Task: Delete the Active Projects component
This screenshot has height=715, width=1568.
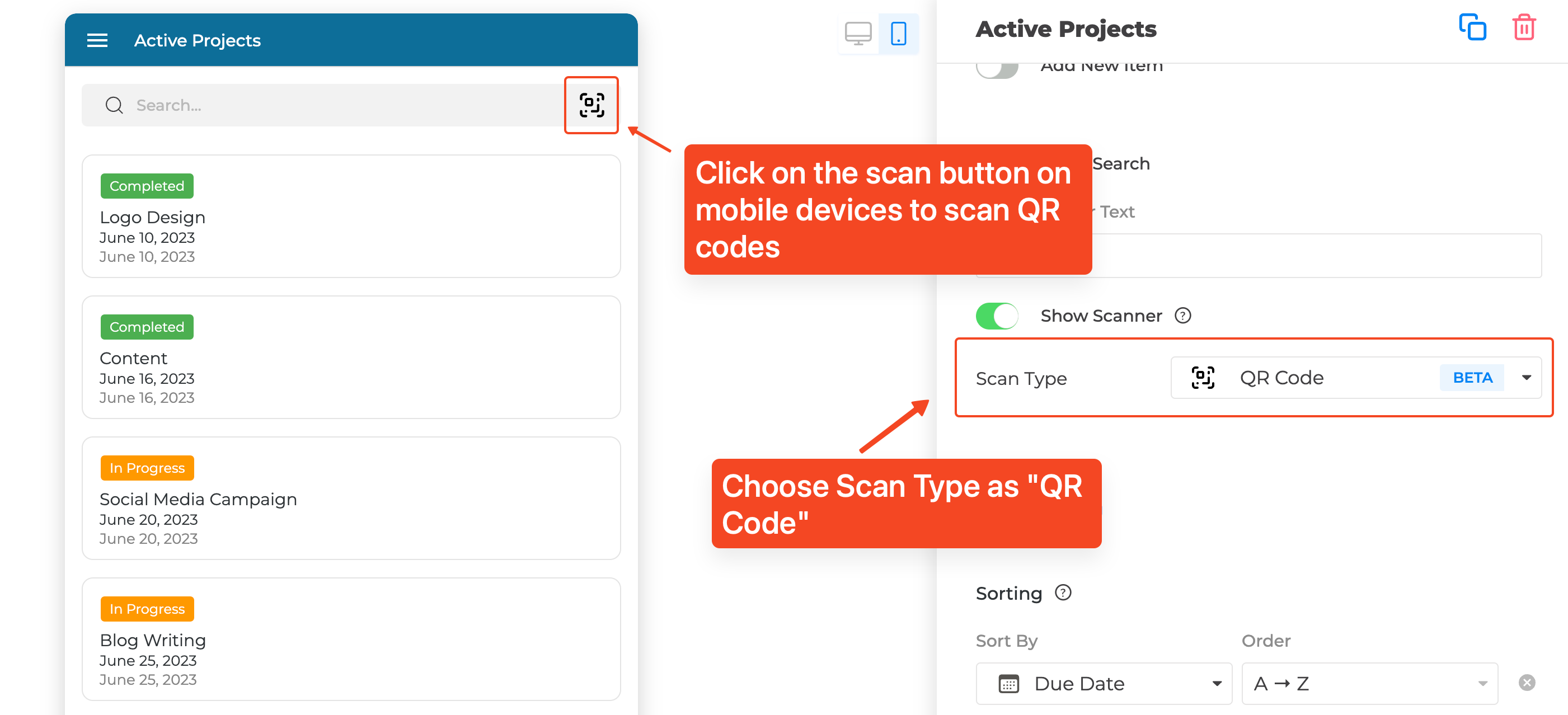Action: pos(1524,27)
